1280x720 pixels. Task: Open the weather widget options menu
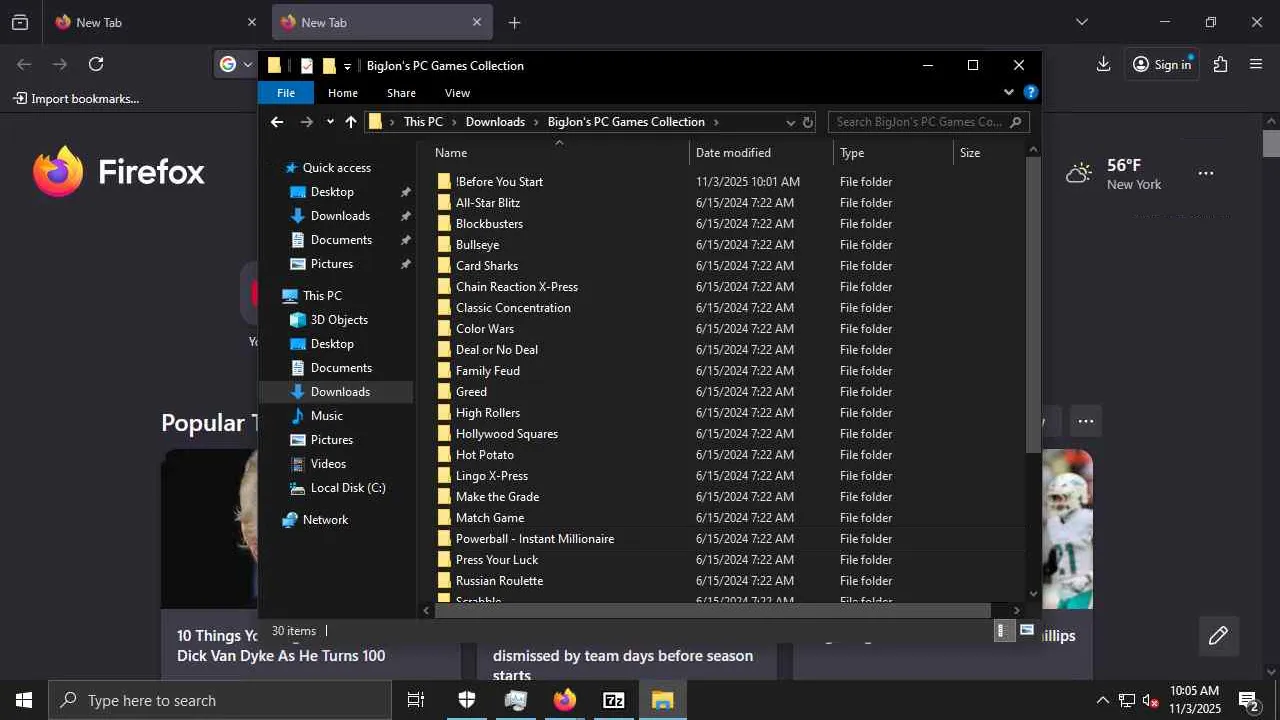1206,173
